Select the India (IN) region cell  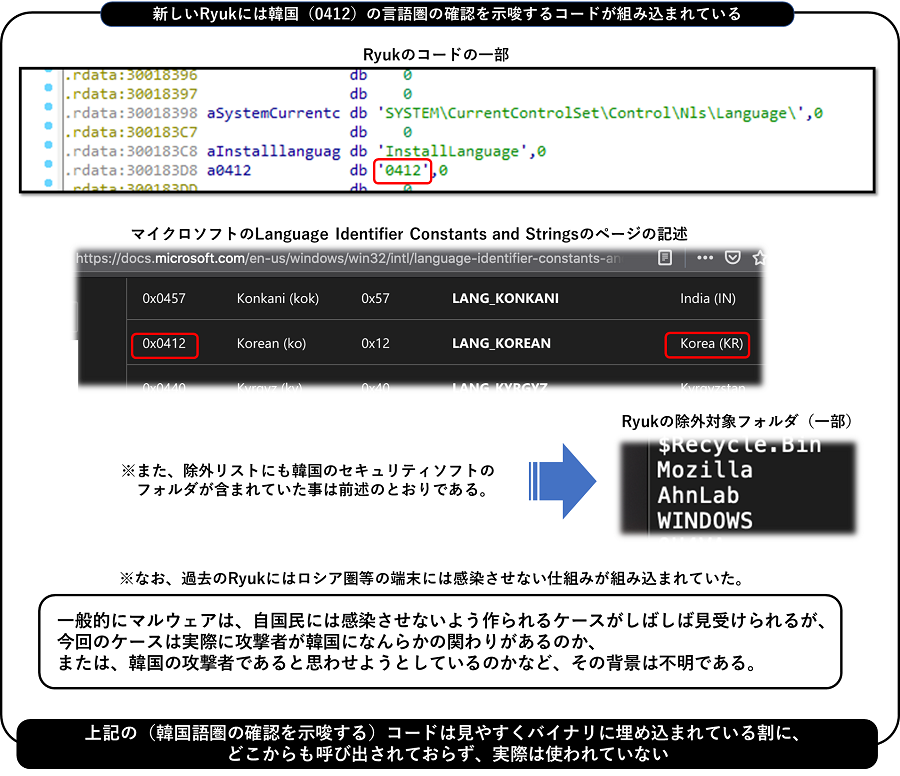708,298
